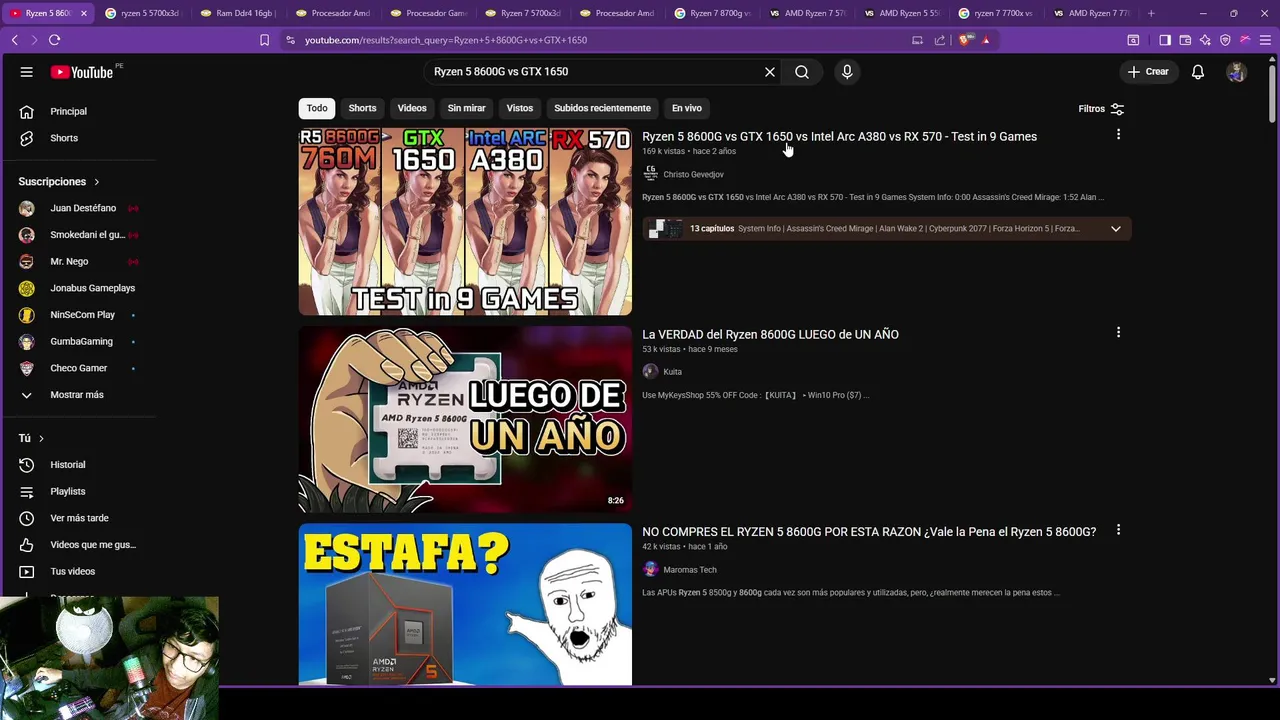Open Christo Gevedjov channel
Screen dimensions: 1280x720
[693, 174]
